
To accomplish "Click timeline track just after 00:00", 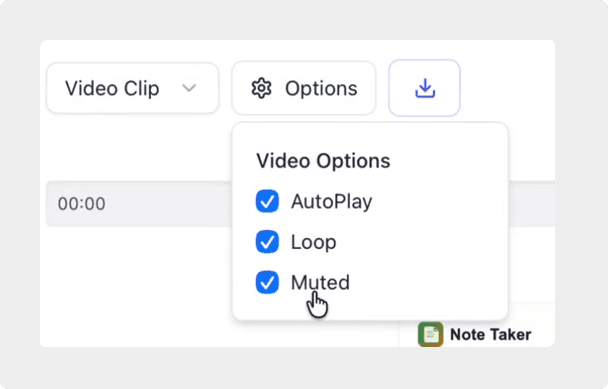I will [167, 204].
